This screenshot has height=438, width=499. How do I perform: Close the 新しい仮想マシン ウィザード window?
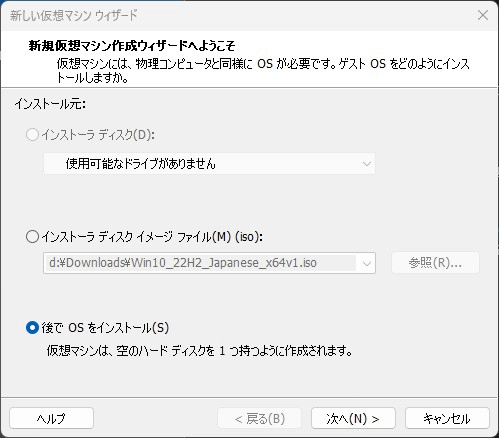point(483,15)
